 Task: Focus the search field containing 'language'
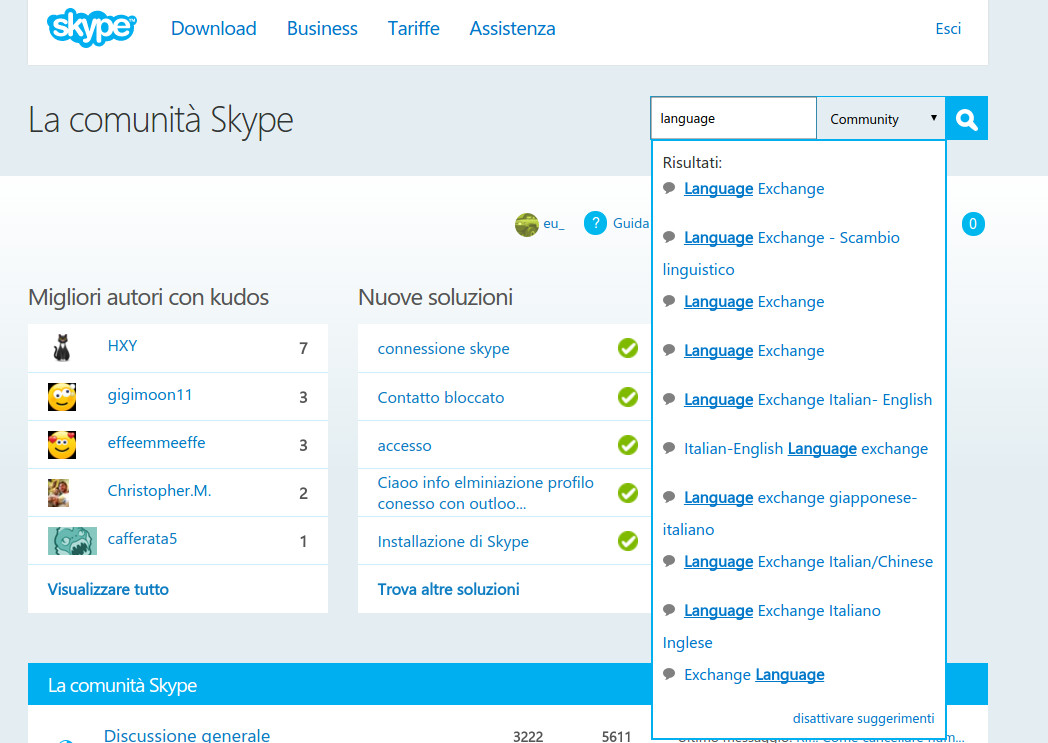coord(734,119)
